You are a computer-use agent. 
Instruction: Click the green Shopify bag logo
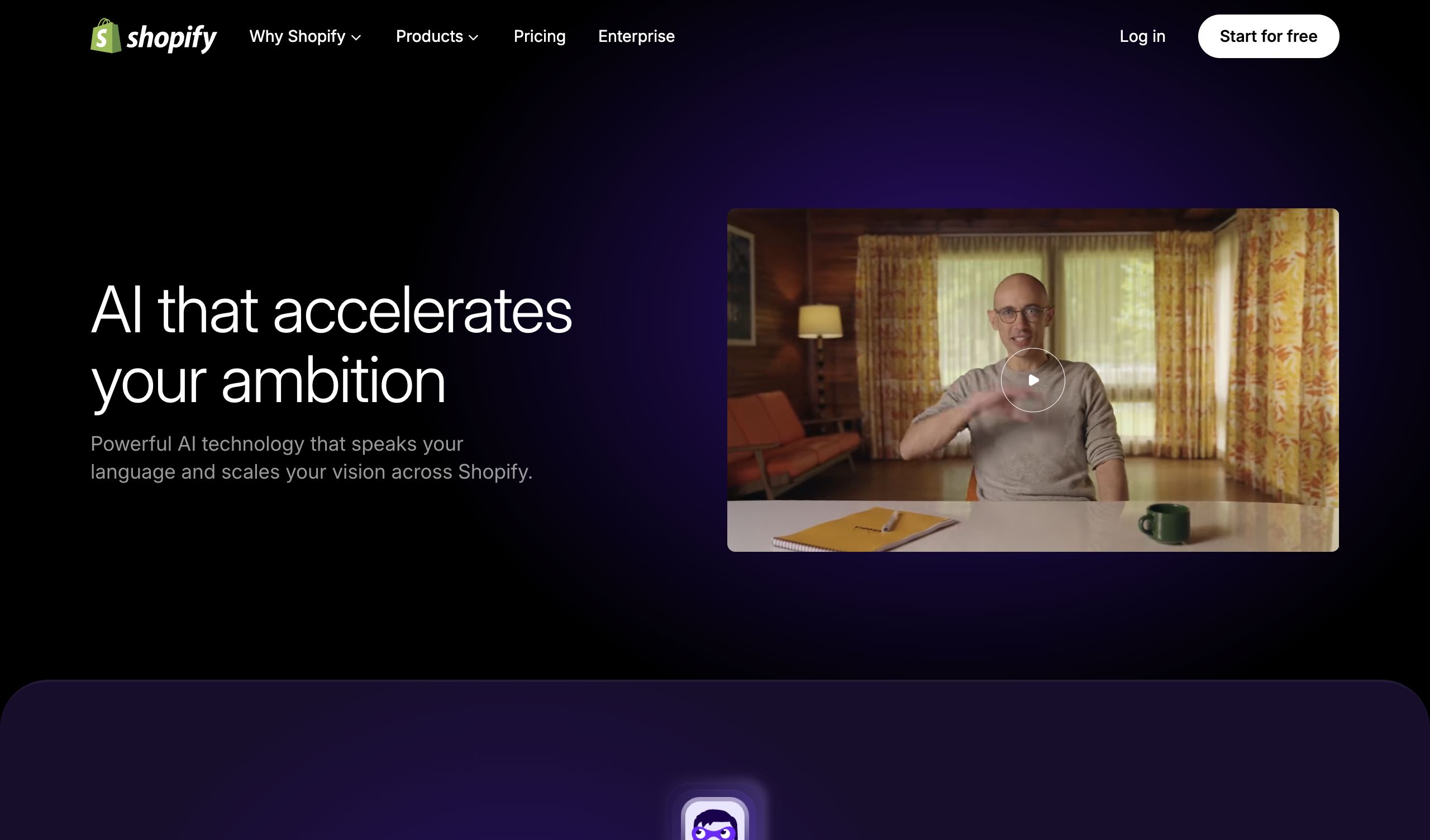[106, 36]
